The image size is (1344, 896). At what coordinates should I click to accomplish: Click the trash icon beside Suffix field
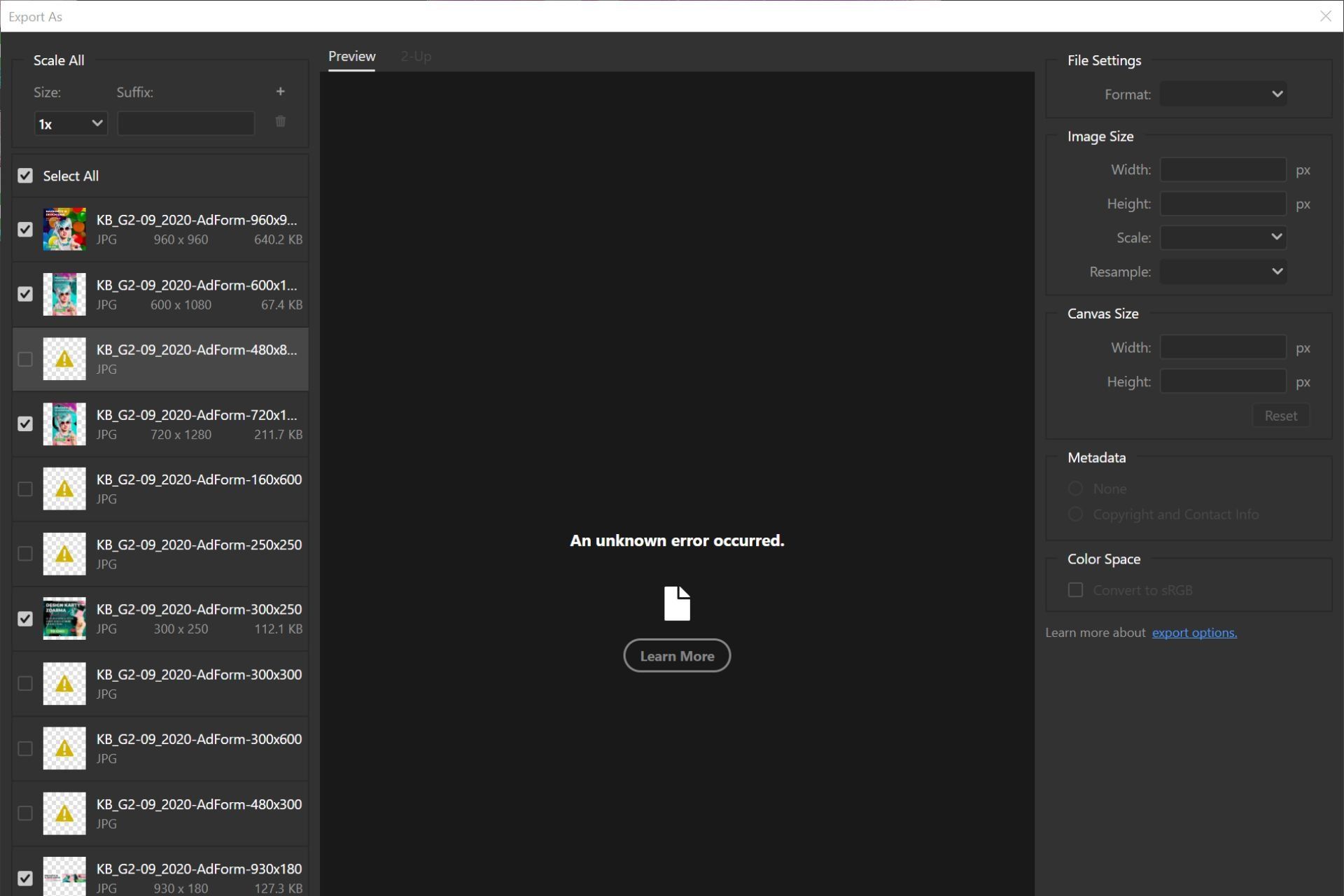pyautogui.click(x=280, y=122)
